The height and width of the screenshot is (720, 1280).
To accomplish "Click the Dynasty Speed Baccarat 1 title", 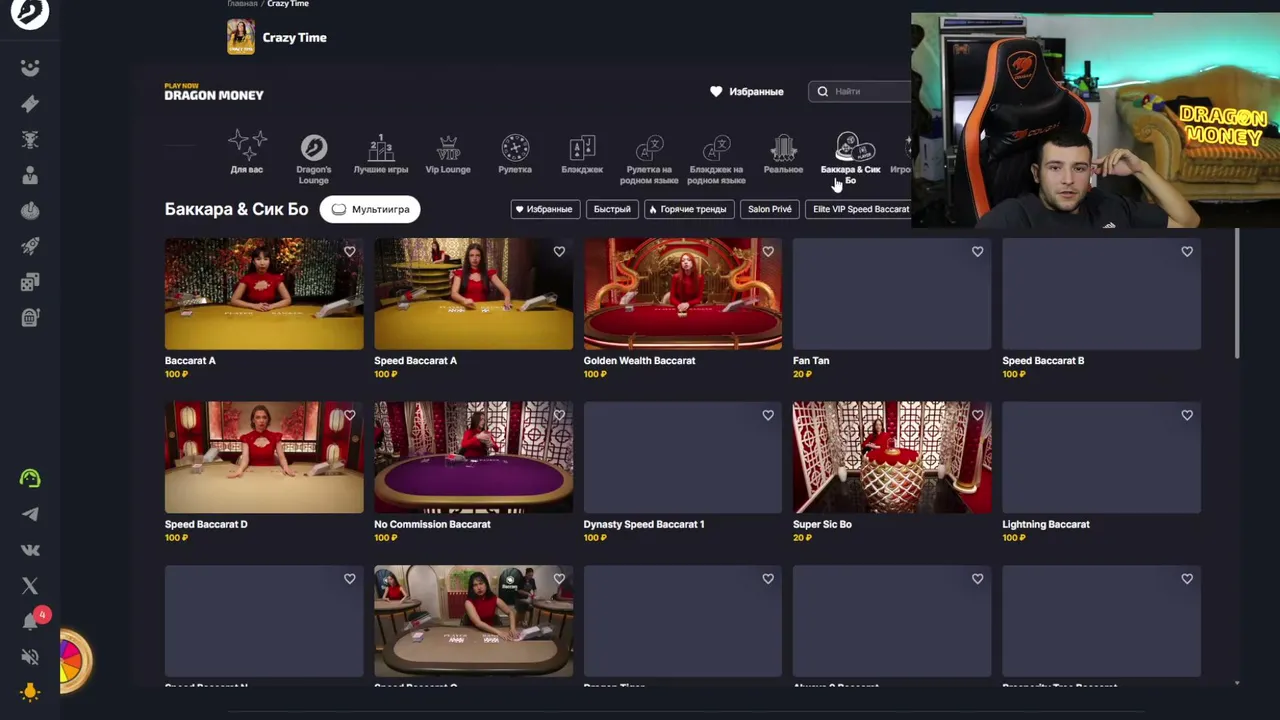I will pos(644,524).
